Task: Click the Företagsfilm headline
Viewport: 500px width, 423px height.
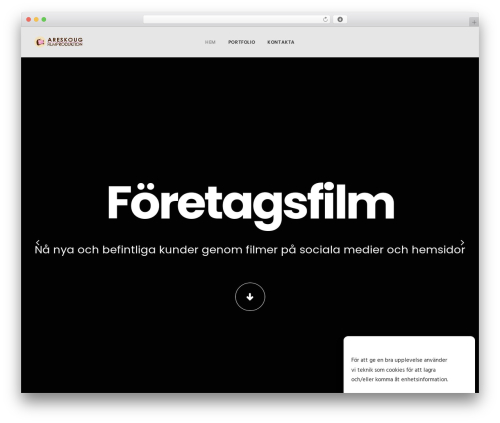Action: 251,205
